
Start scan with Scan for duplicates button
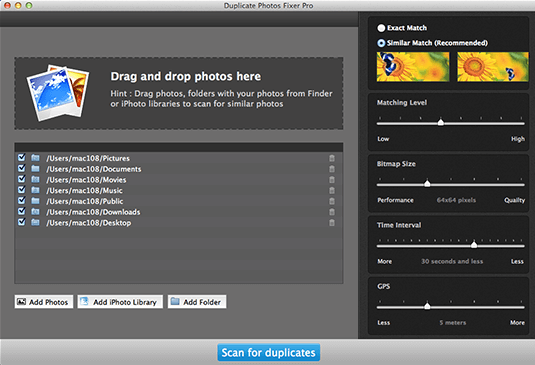click(x=269, y=352)
